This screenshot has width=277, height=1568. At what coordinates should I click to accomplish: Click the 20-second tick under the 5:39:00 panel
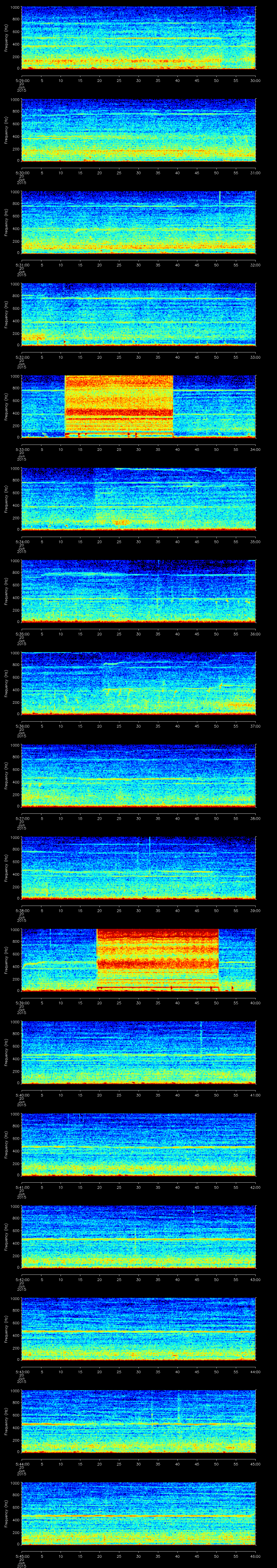click(x=100, y=1003)
